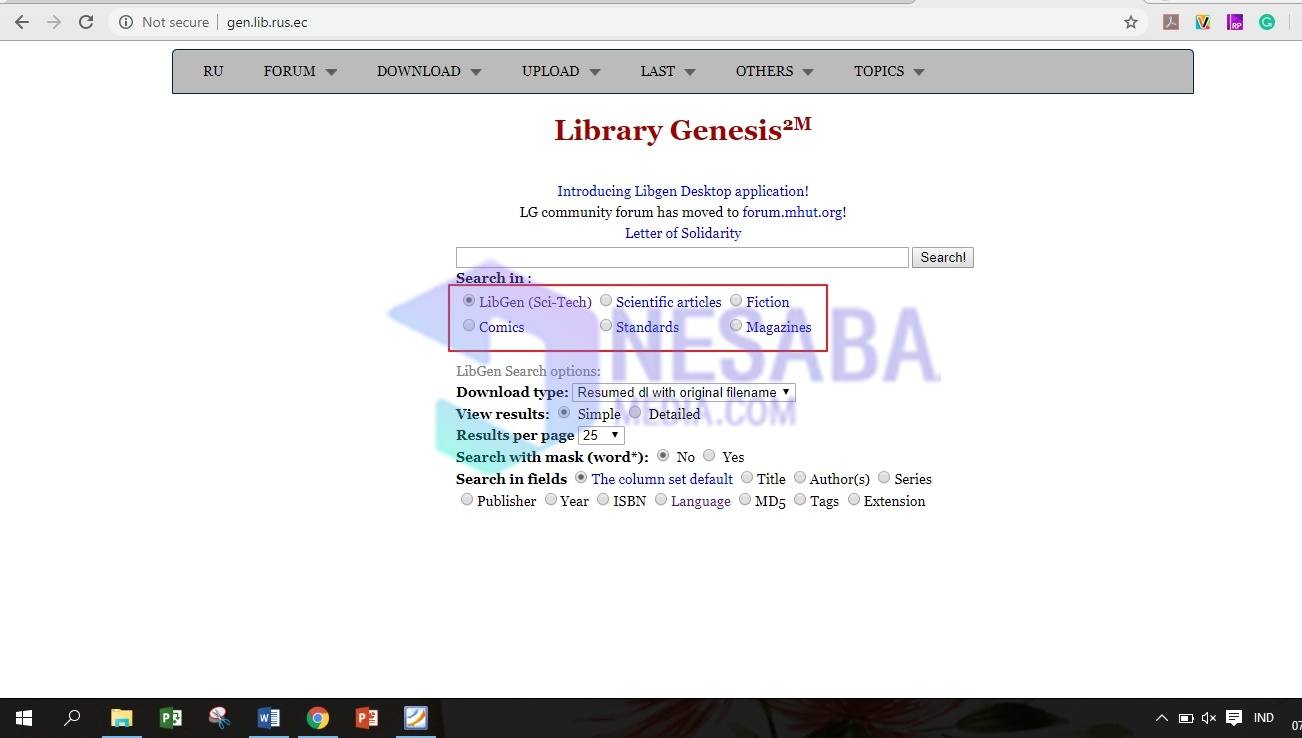Viewport: 1302px width, 738px height.
Task: Search in Series field radio button
Action: (x=884, y=477)
